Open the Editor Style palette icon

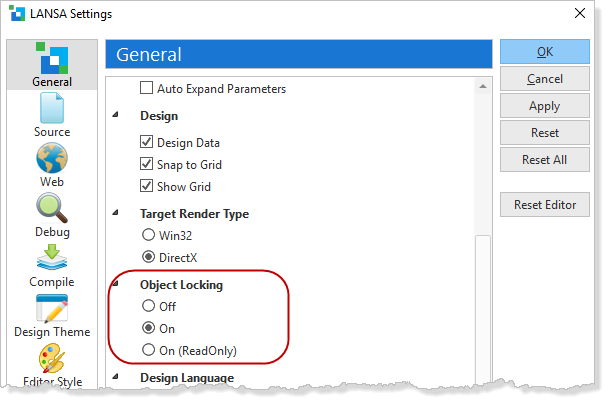pyautogui.click(x=52, y=358)
